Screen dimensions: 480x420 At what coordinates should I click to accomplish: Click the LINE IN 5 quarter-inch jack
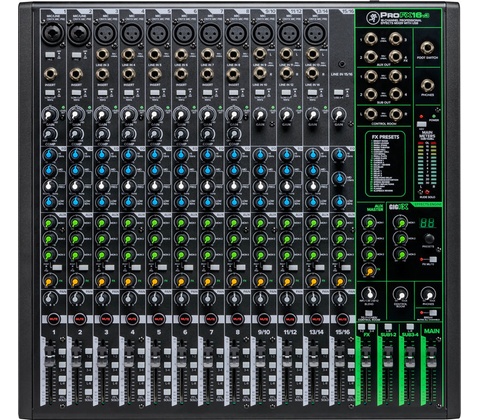[155, 55]
